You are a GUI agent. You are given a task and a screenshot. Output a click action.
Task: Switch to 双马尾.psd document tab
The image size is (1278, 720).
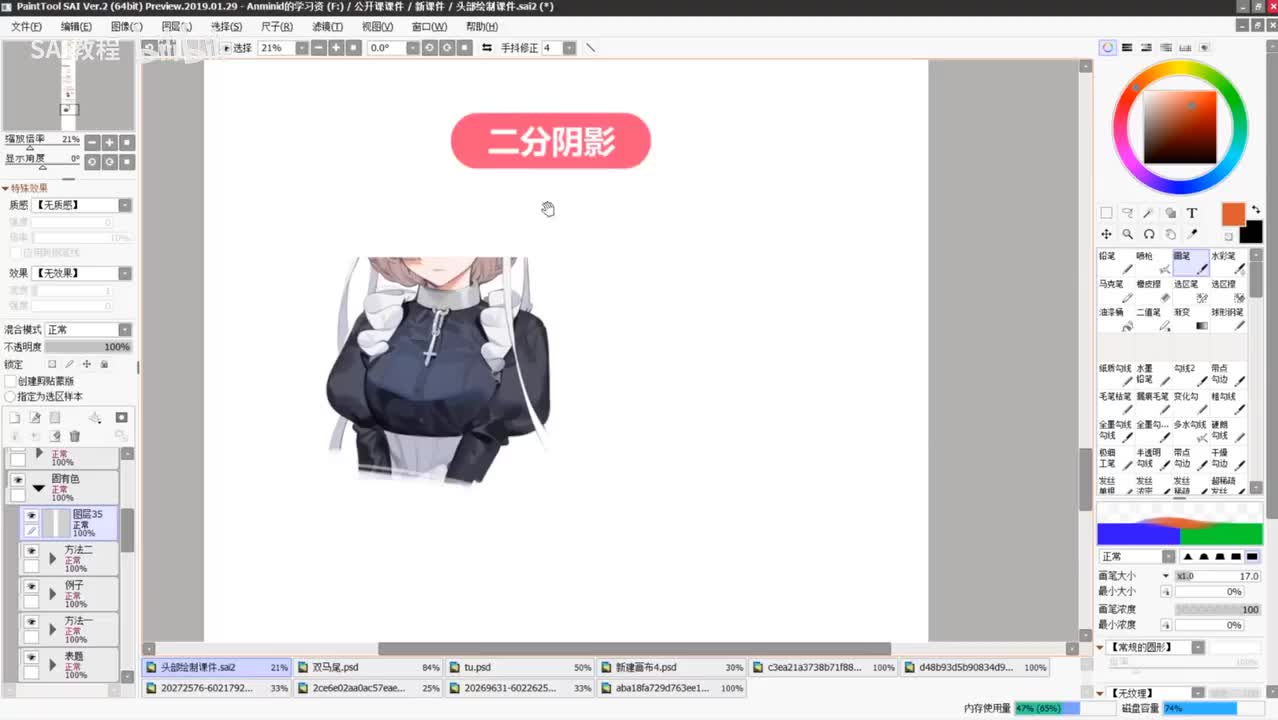pos(369,667)
